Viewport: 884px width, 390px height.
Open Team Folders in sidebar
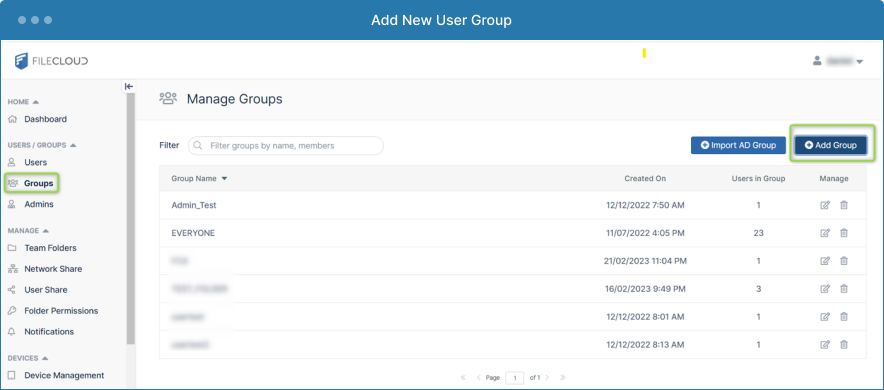(x=50, y=248)
